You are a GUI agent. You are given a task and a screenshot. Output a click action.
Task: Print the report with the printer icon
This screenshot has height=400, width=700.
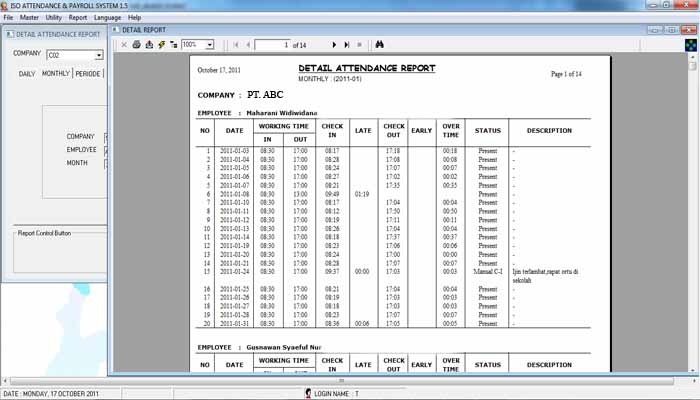(137, 45)
